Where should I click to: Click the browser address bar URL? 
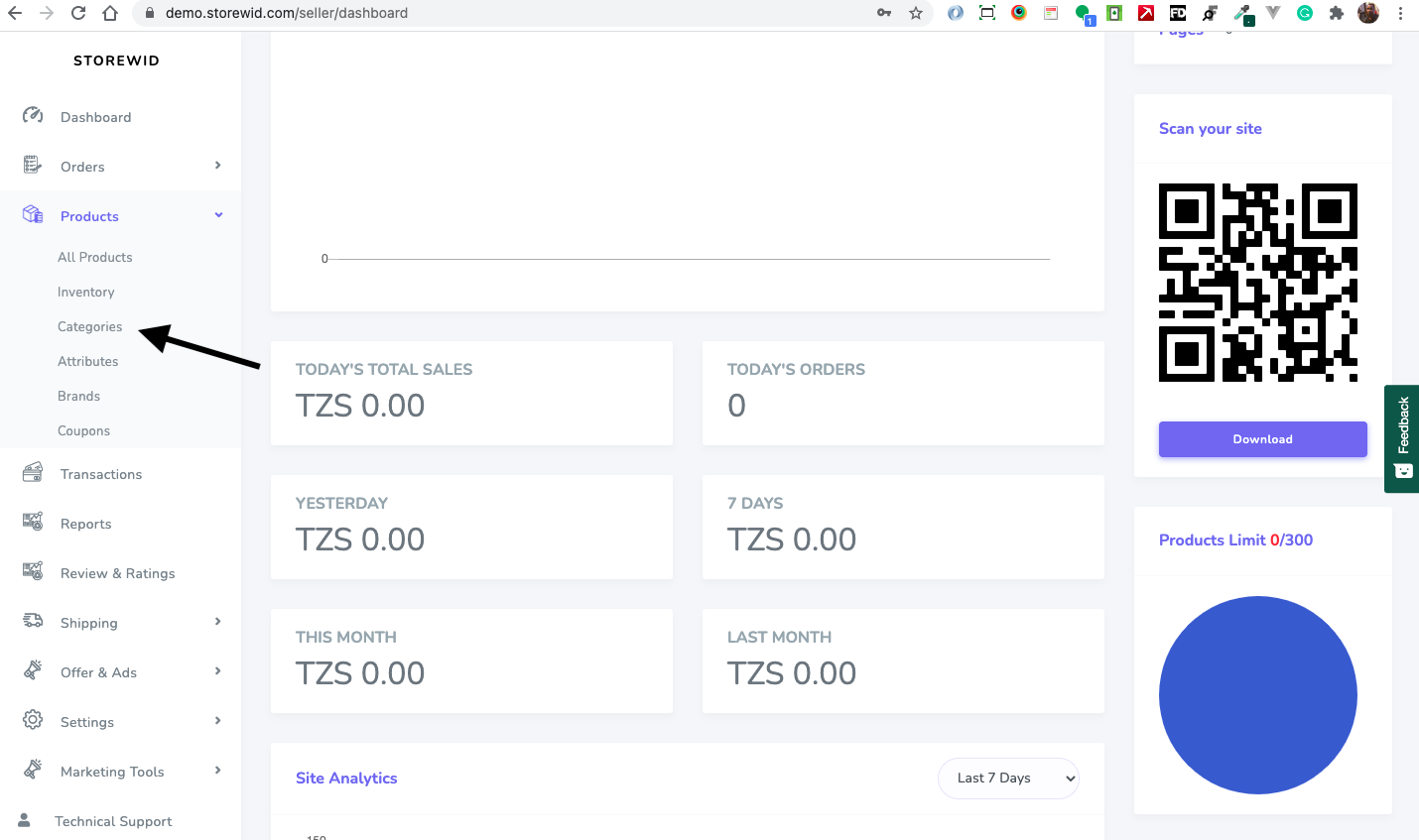(287, 13)
